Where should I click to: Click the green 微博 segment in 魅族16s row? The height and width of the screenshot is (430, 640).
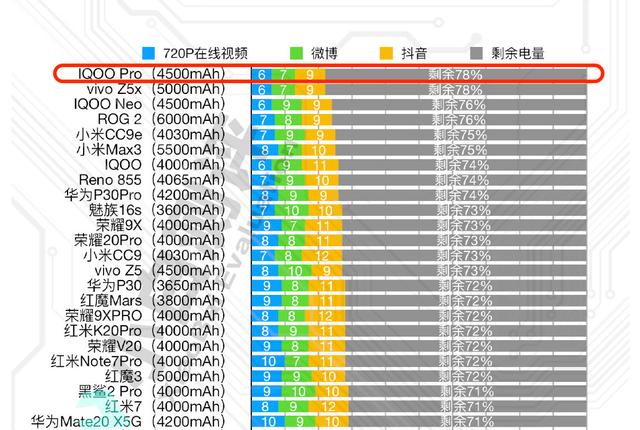292,210
